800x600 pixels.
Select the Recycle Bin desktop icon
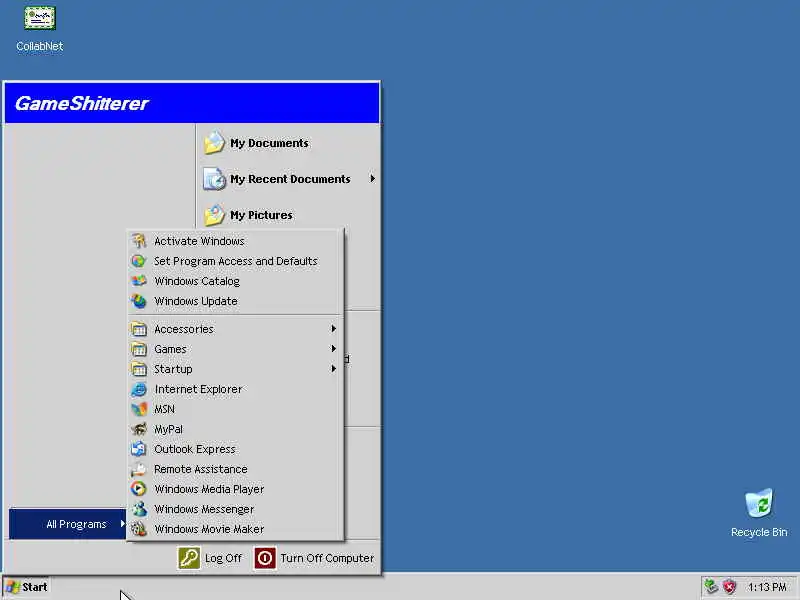pos(759,513)
